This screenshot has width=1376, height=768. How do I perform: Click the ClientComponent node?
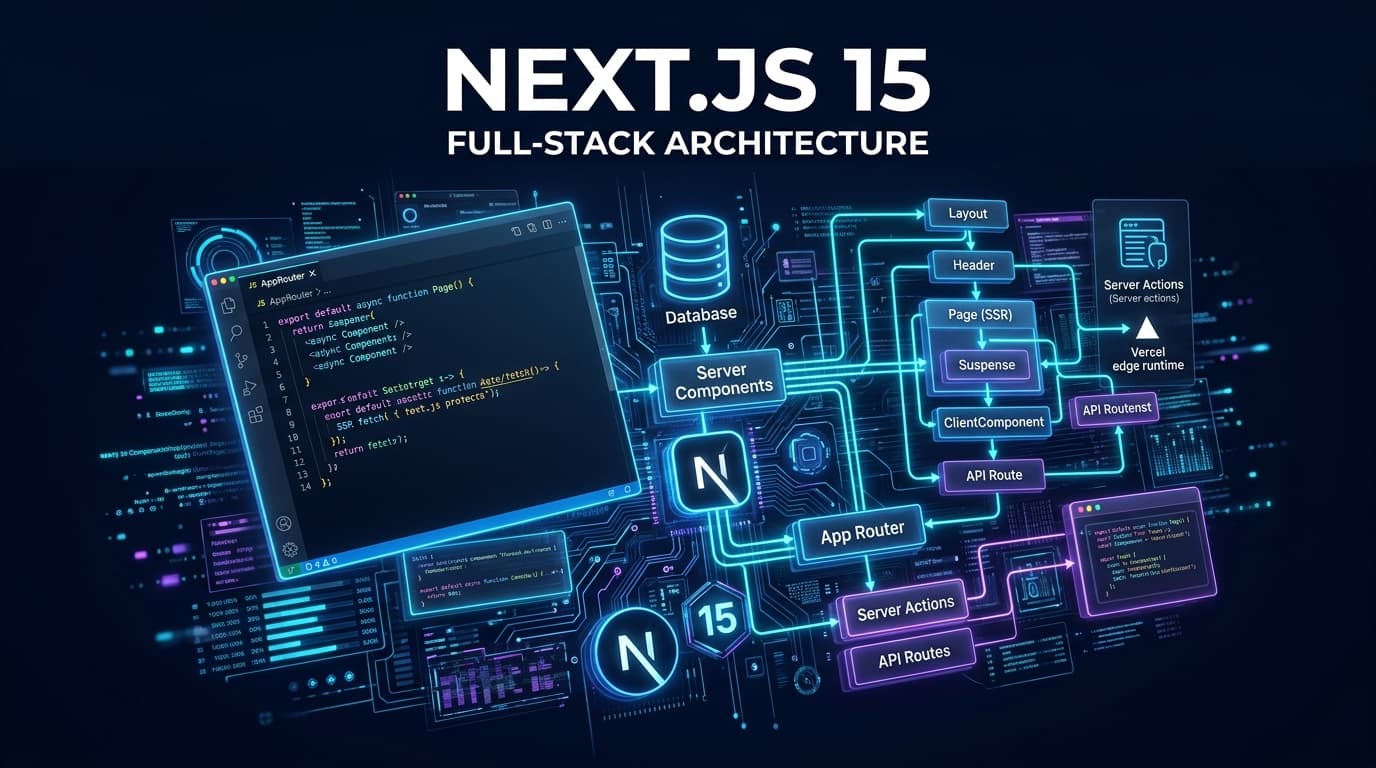coord(993,422)
